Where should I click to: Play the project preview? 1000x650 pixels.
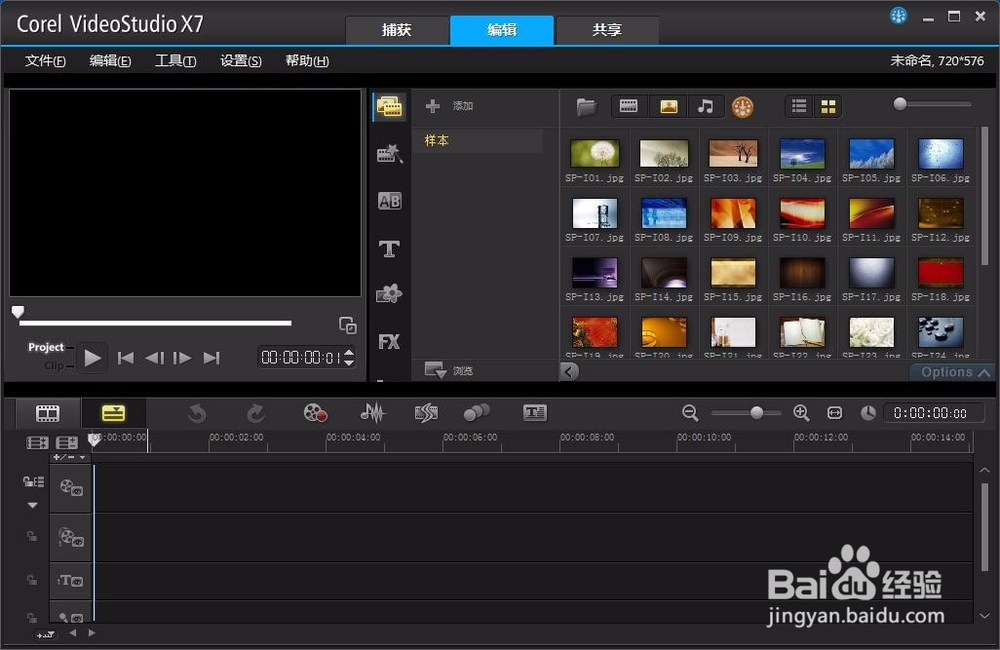tap(92, 358)
